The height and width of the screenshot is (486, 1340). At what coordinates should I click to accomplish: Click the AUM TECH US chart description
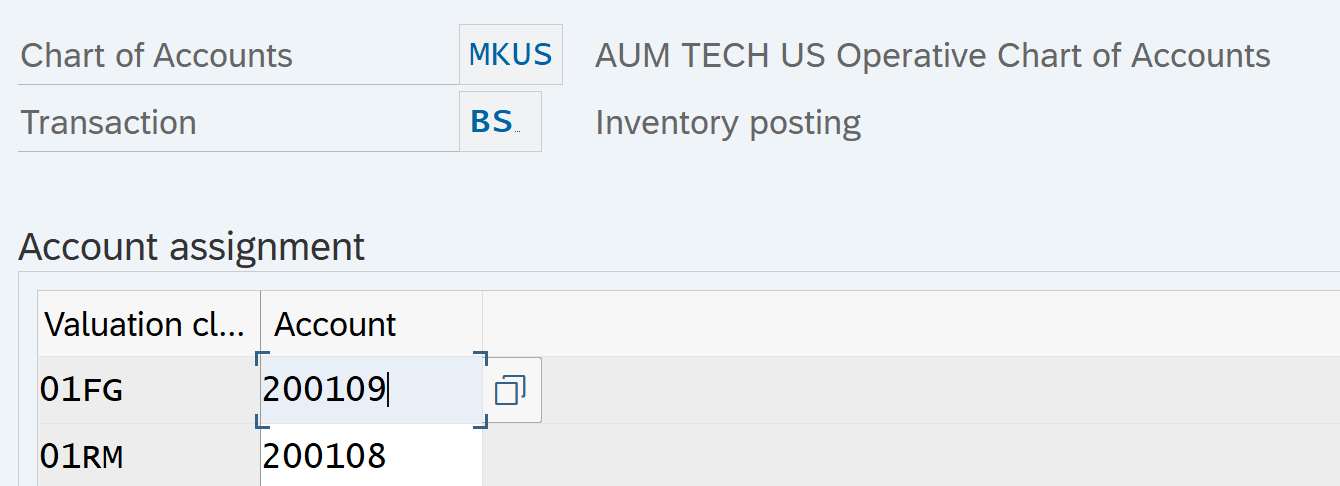point(932,56)
